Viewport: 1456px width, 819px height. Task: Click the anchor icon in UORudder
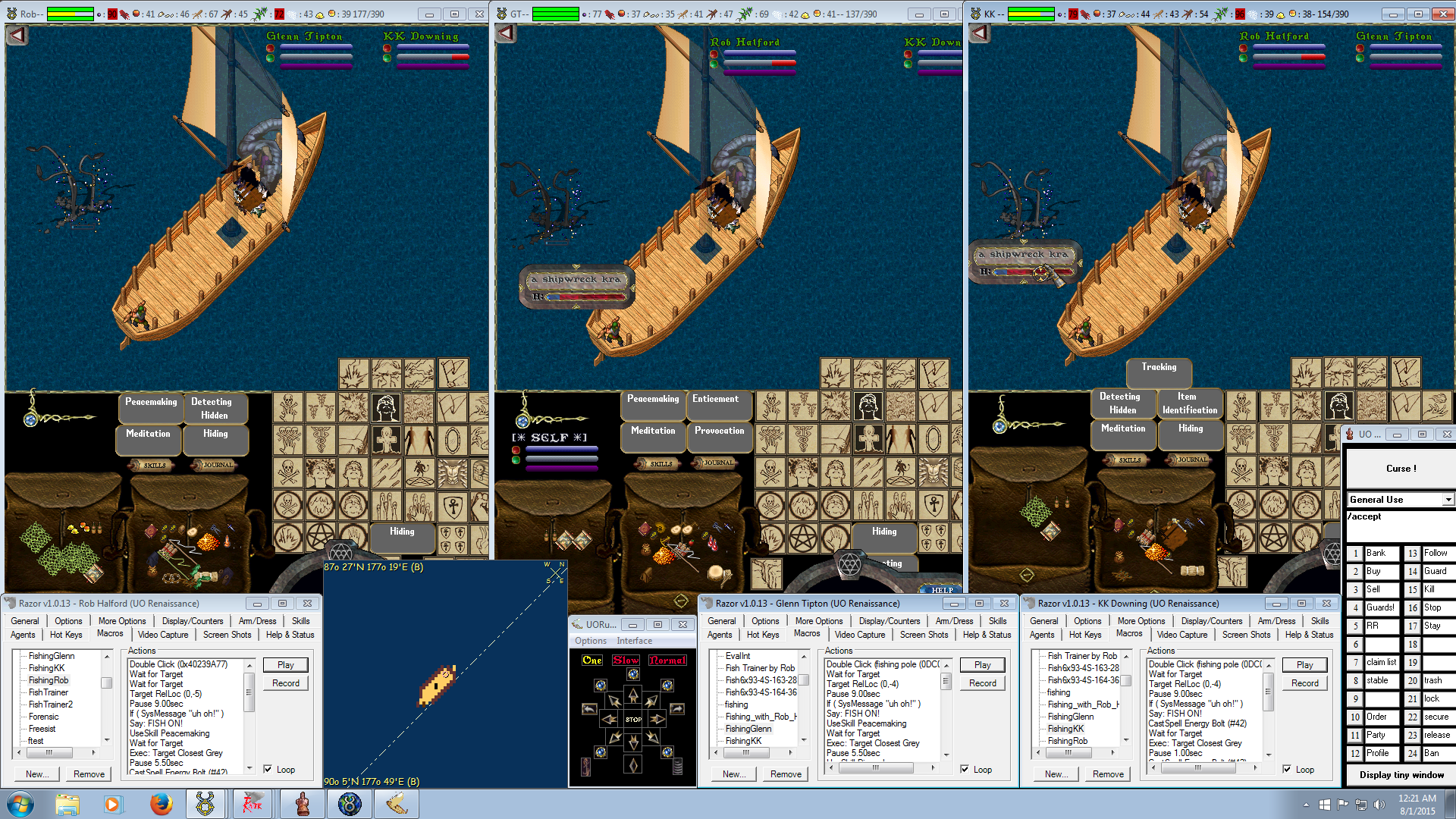coord(585,767)
